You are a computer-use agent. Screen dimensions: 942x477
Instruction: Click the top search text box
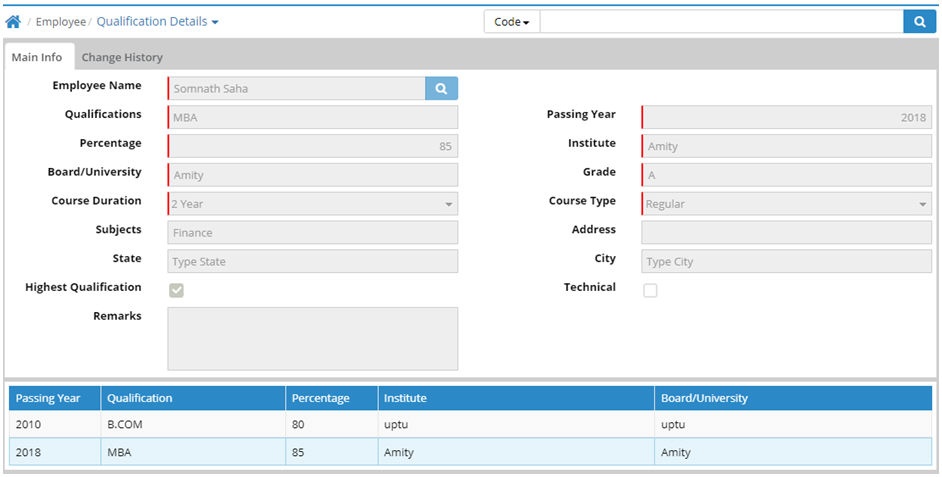(720, 21)
